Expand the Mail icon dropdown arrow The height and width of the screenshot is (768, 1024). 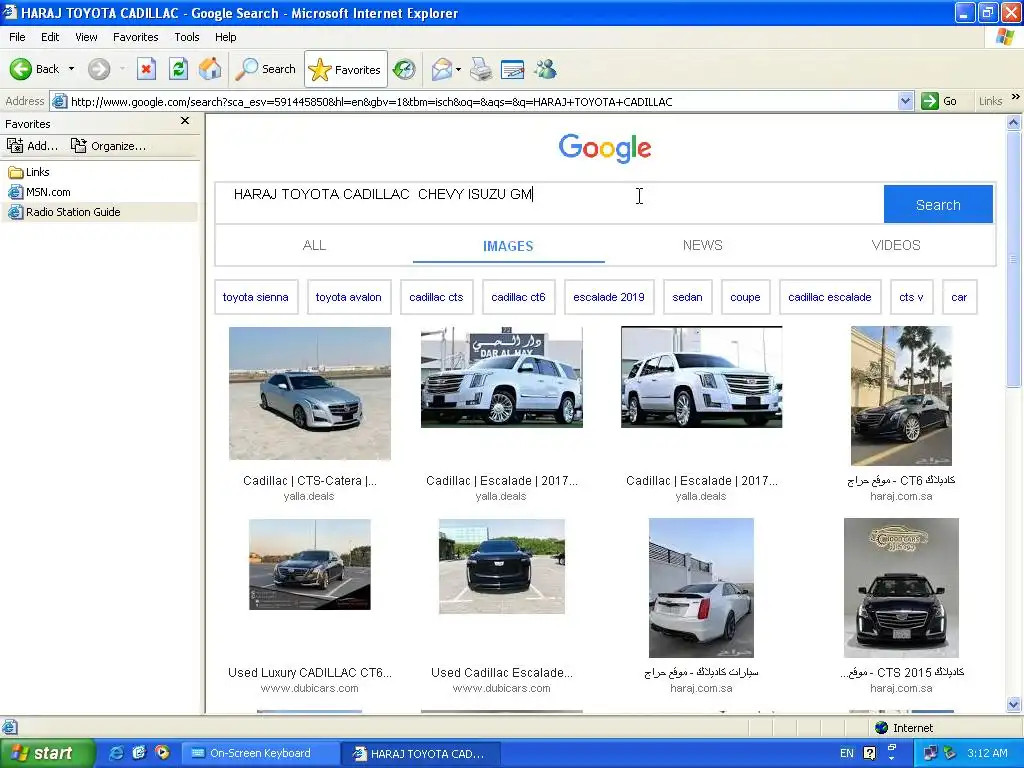[458, 69]
